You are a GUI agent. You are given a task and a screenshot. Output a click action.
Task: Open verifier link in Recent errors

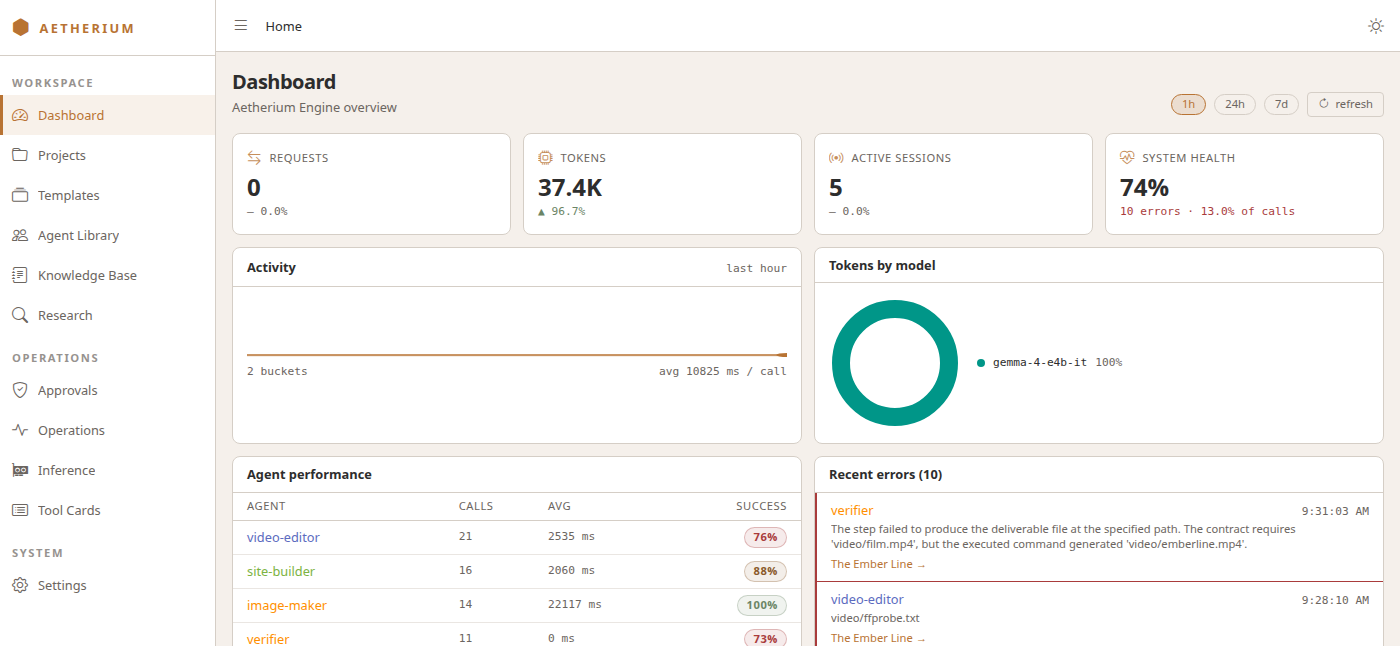(852, 510)
